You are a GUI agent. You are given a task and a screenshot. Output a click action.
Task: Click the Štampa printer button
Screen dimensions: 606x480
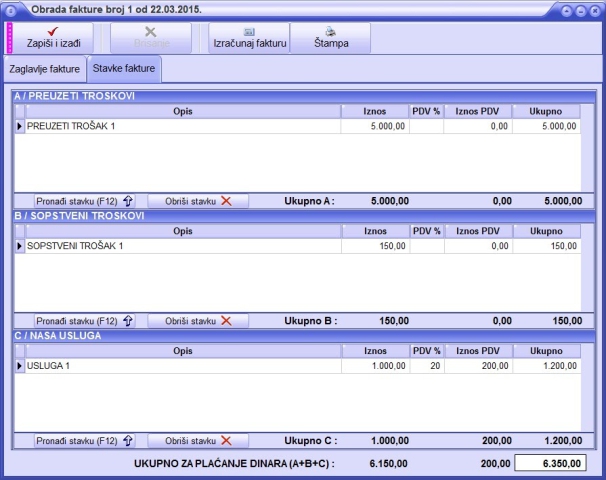pos(331,37)
